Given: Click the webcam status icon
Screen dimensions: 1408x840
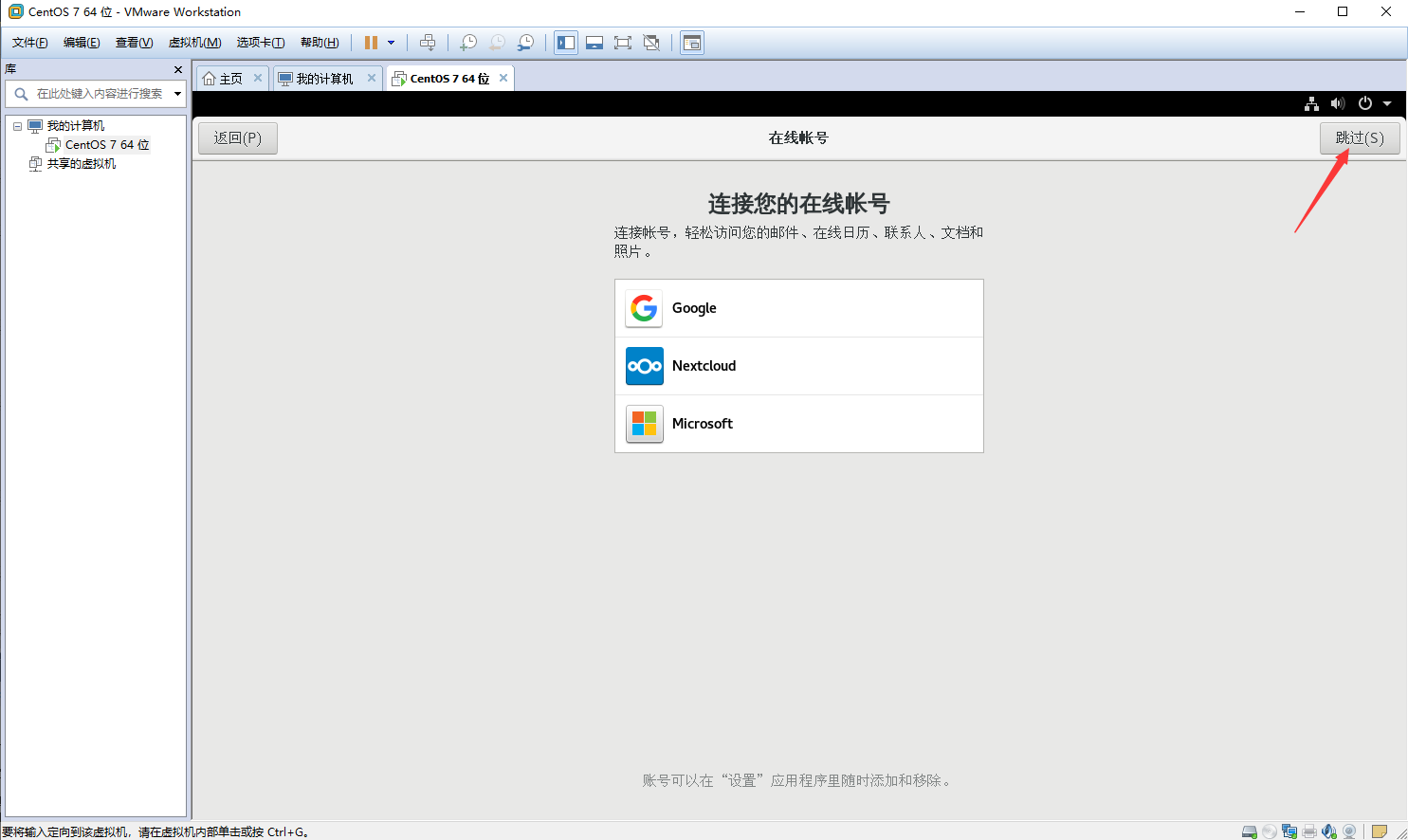Looking at the screenshot, I should 1349,831.
